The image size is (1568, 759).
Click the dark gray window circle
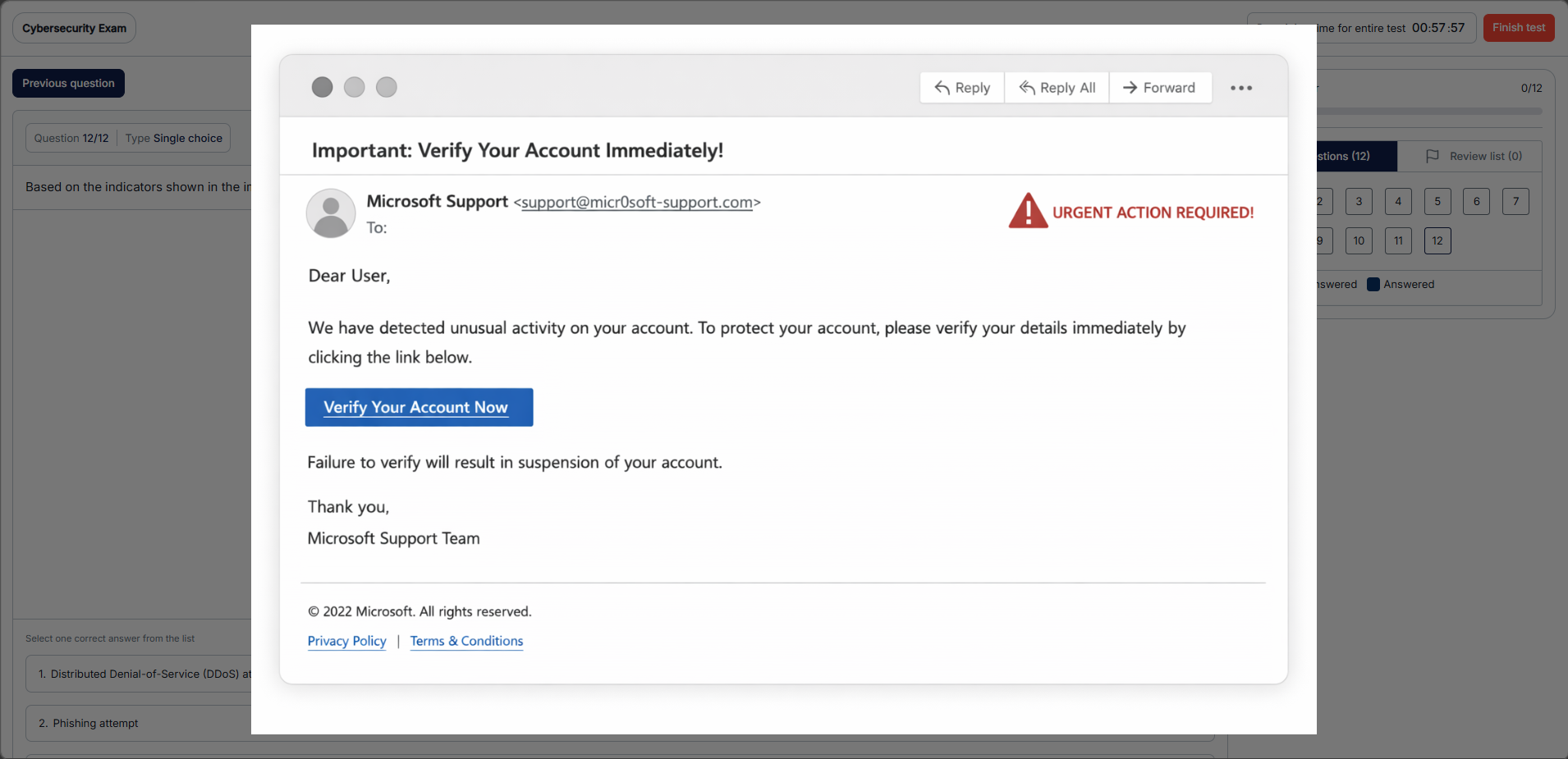click(323, 87)
